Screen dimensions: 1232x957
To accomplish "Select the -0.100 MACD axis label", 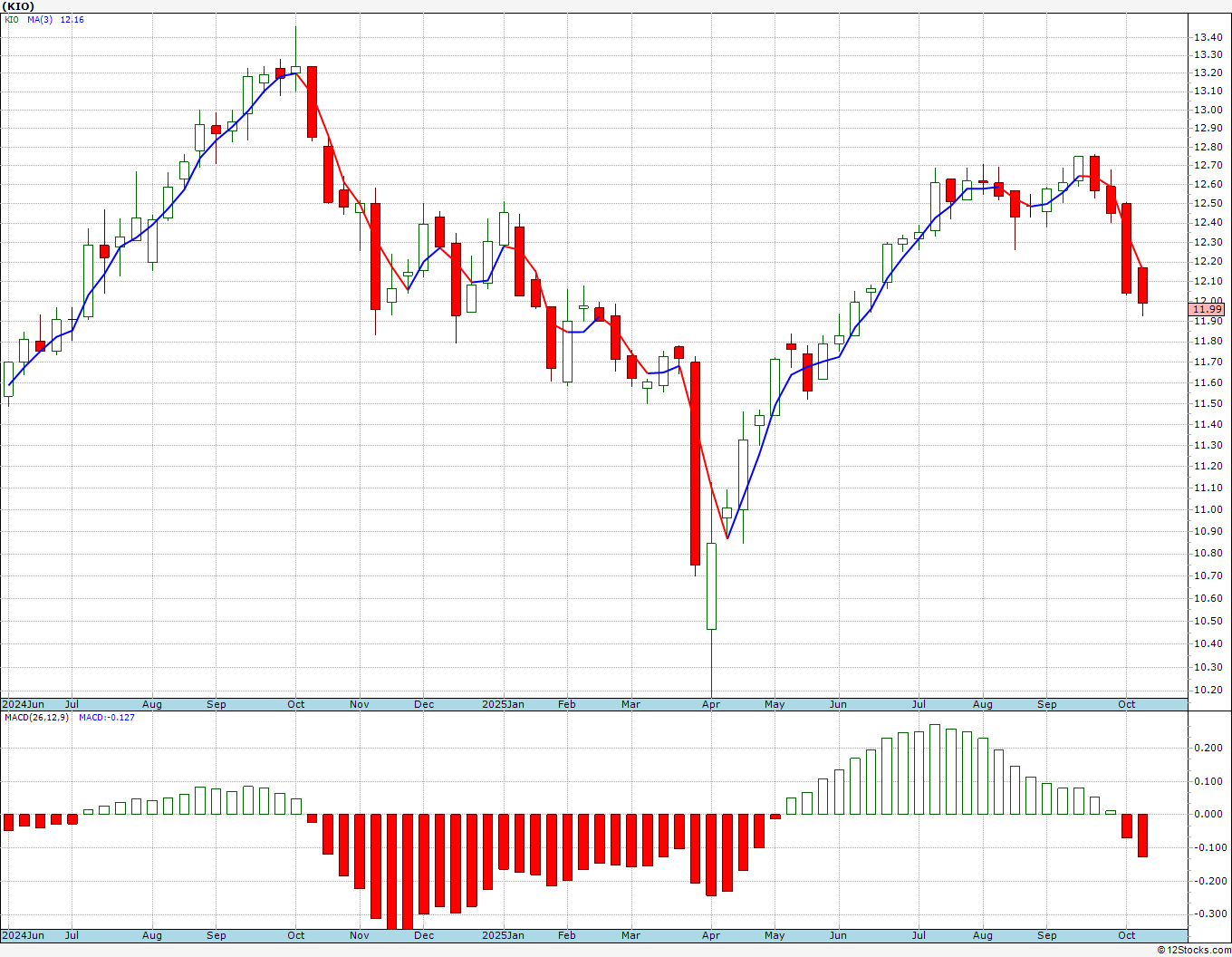I will pyautogui.click(x=1209, y=847).
